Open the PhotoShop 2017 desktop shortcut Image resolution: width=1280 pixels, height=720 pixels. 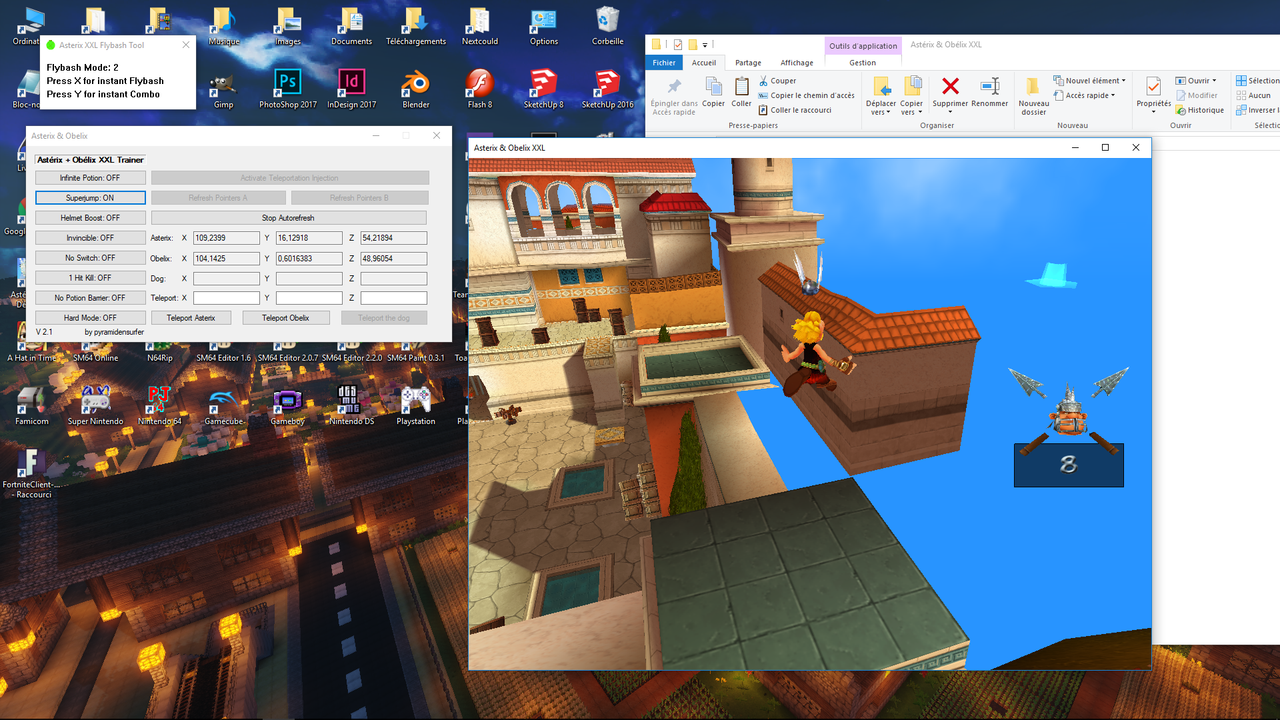287,90
